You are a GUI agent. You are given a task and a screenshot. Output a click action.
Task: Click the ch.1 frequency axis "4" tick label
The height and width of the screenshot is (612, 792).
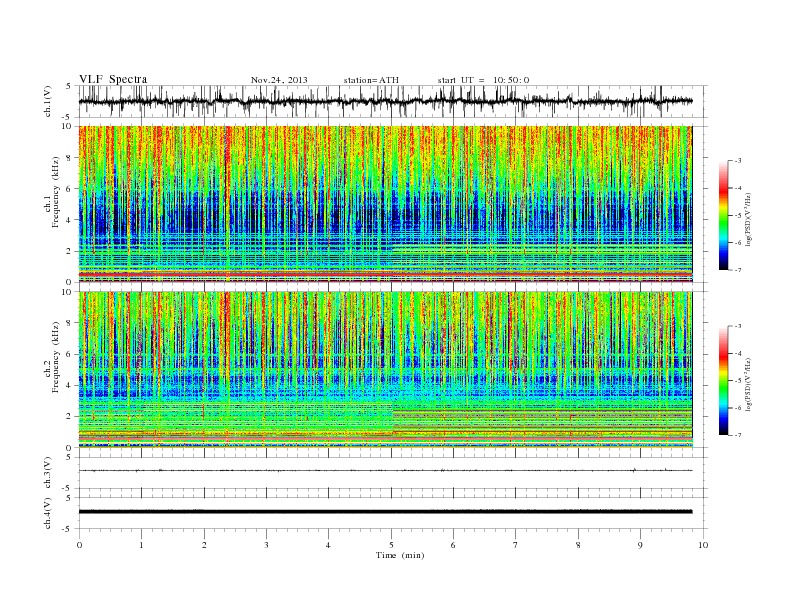click(69, 220)
